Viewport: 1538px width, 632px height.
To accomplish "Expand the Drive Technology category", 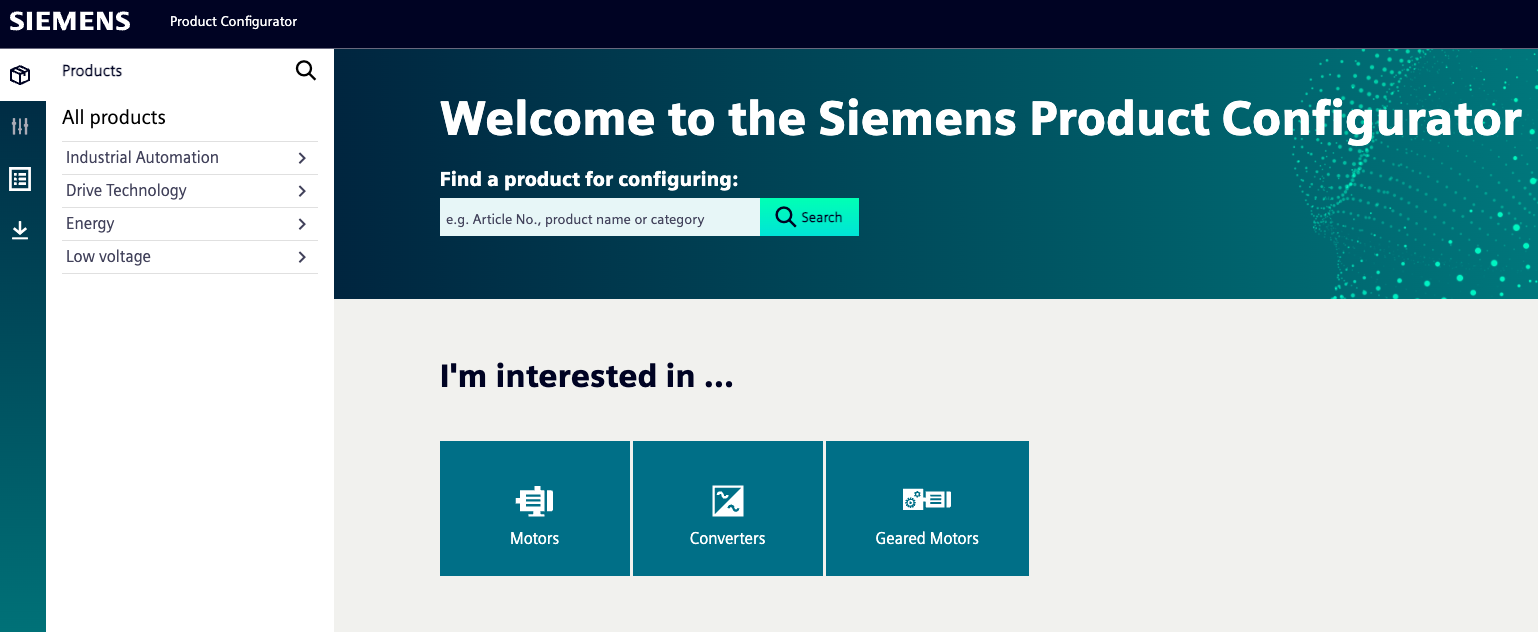I will (189, 190).
